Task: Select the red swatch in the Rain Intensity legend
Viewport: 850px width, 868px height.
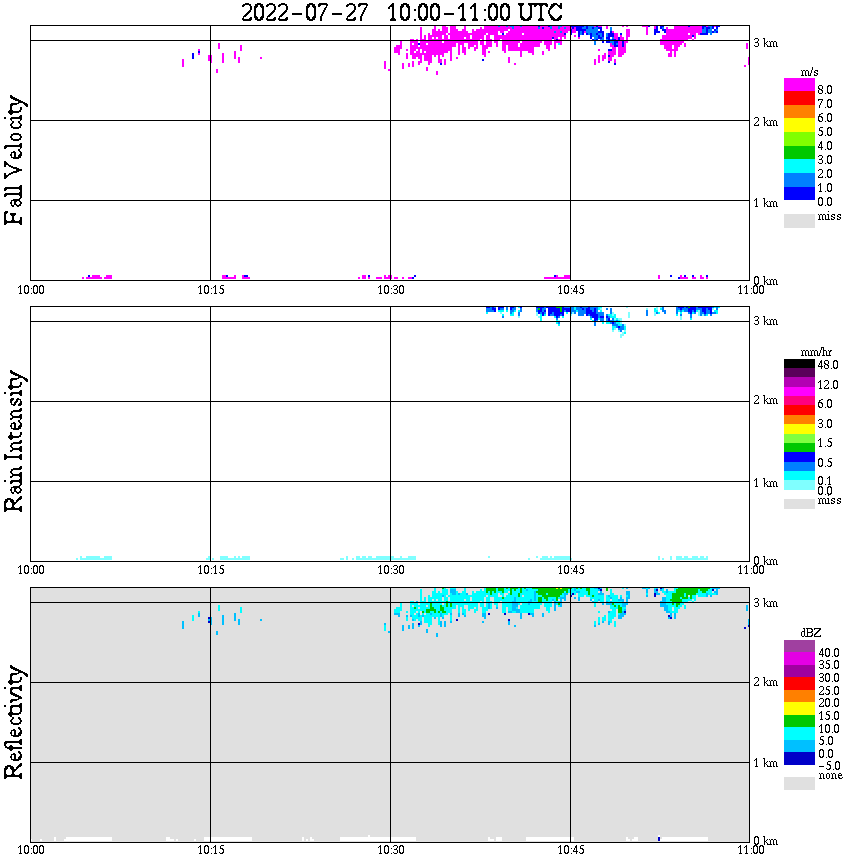Action: click(799, 410)
